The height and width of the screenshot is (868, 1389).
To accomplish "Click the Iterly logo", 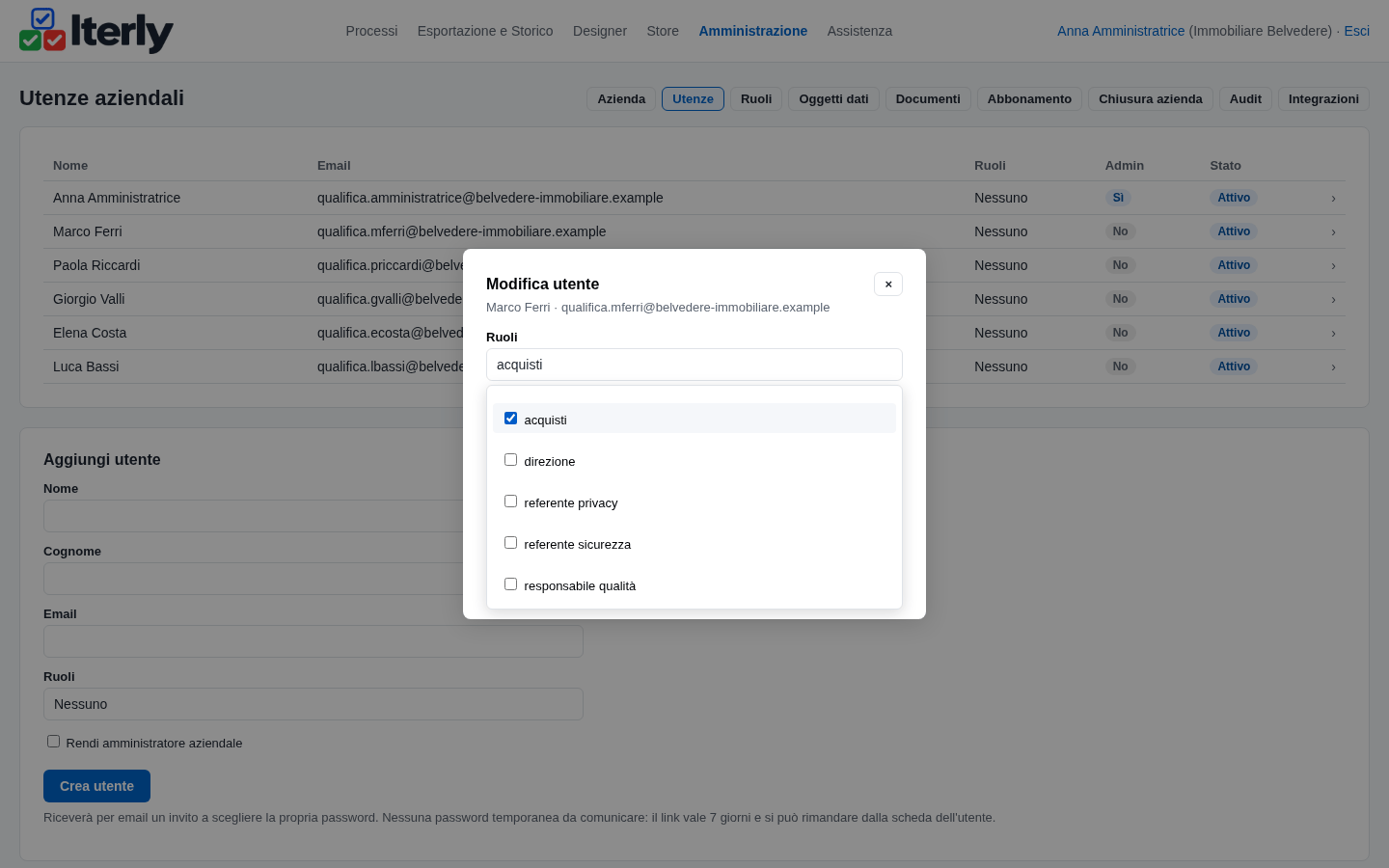I will click(96, 31).
